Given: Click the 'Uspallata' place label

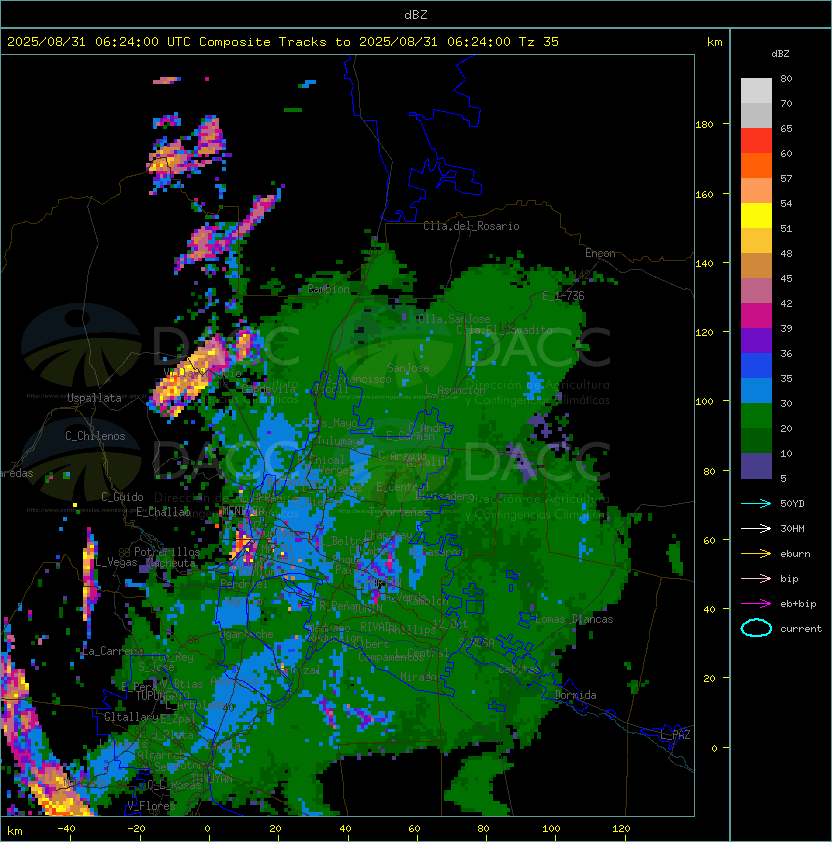Looking at the screenshot, I should click(94, 398).
